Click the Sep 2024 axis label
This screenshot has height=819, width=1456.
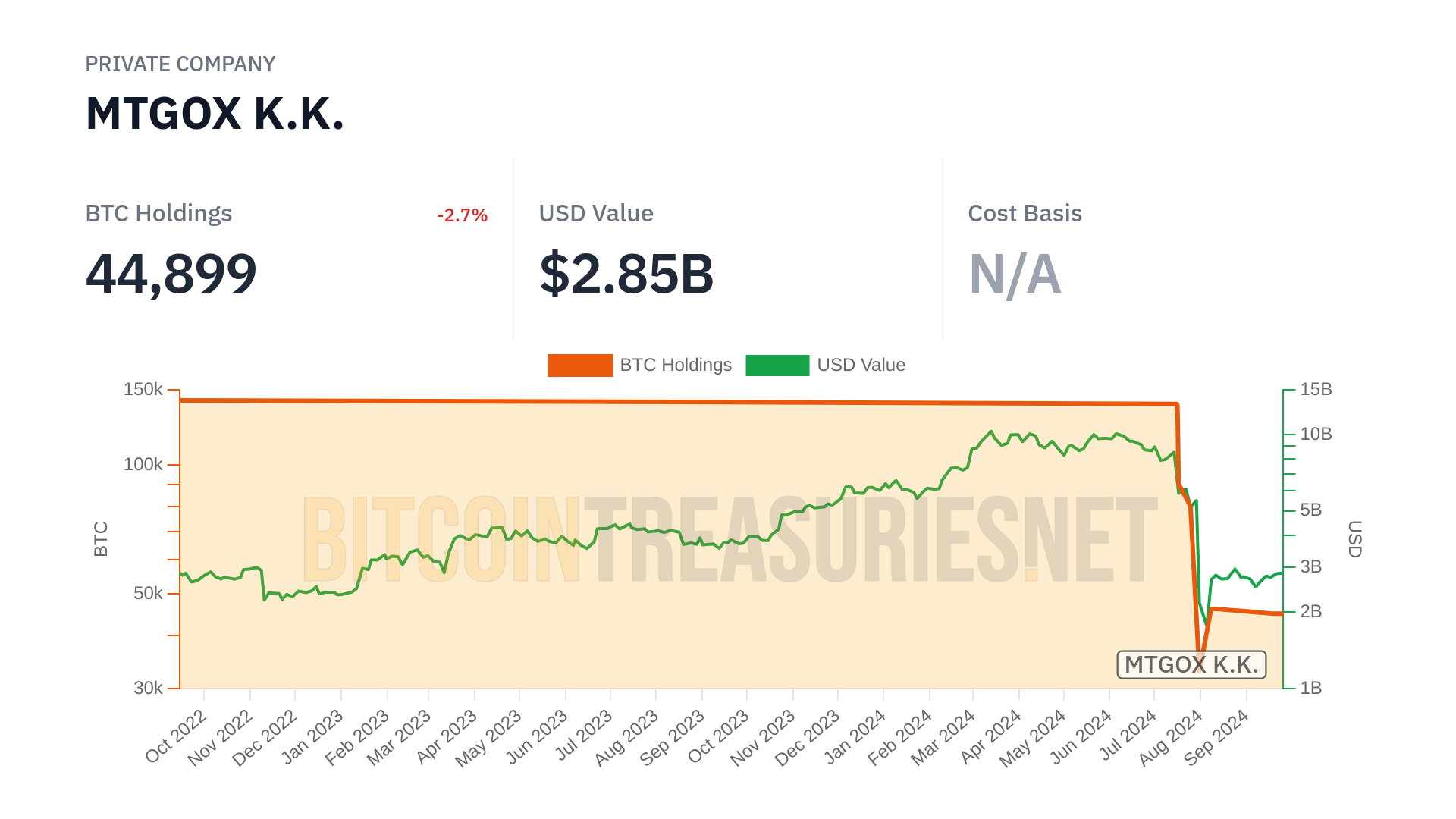coord(1216,738)
